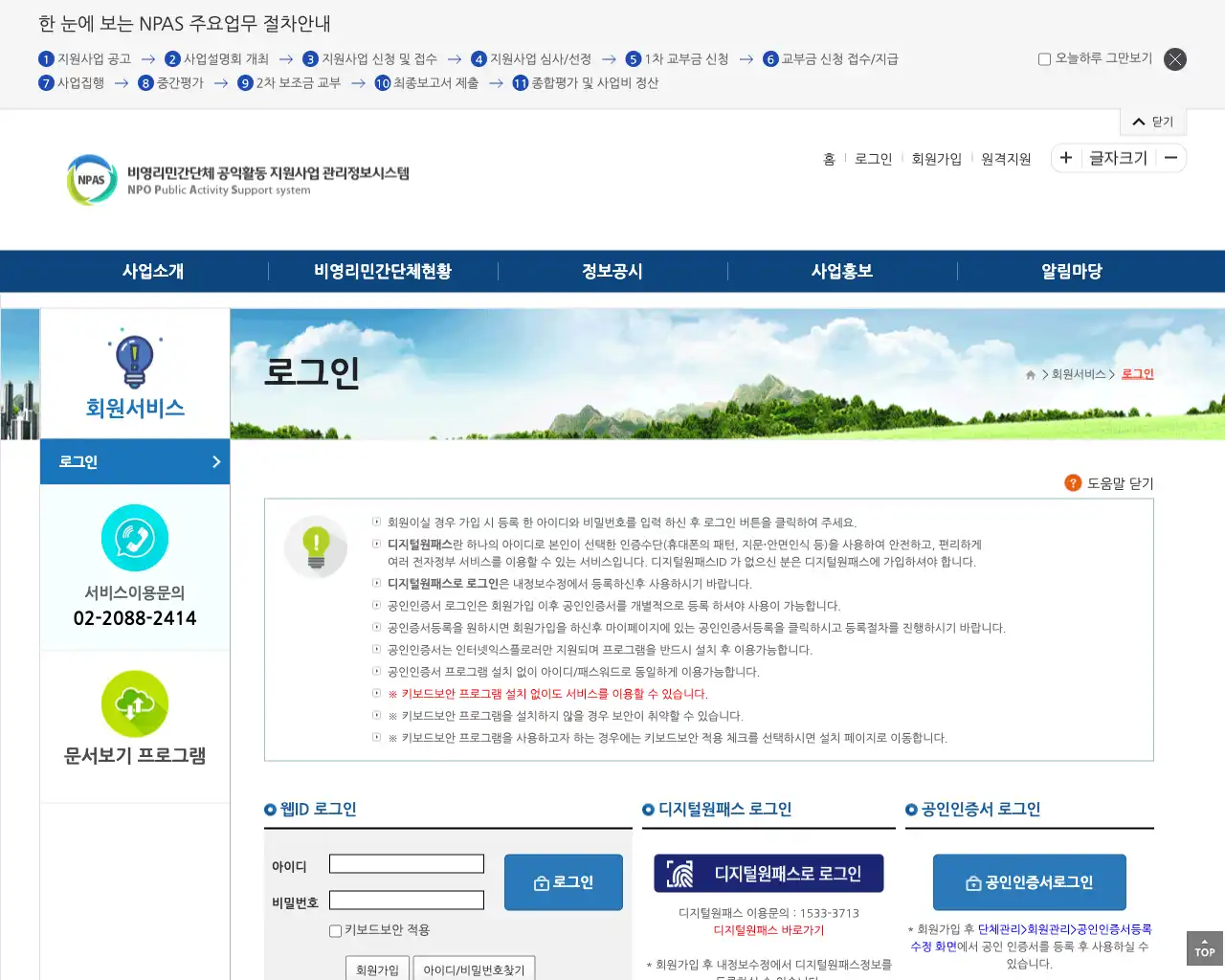Click phone number '02-2088-2414' text

coord(135,618)
